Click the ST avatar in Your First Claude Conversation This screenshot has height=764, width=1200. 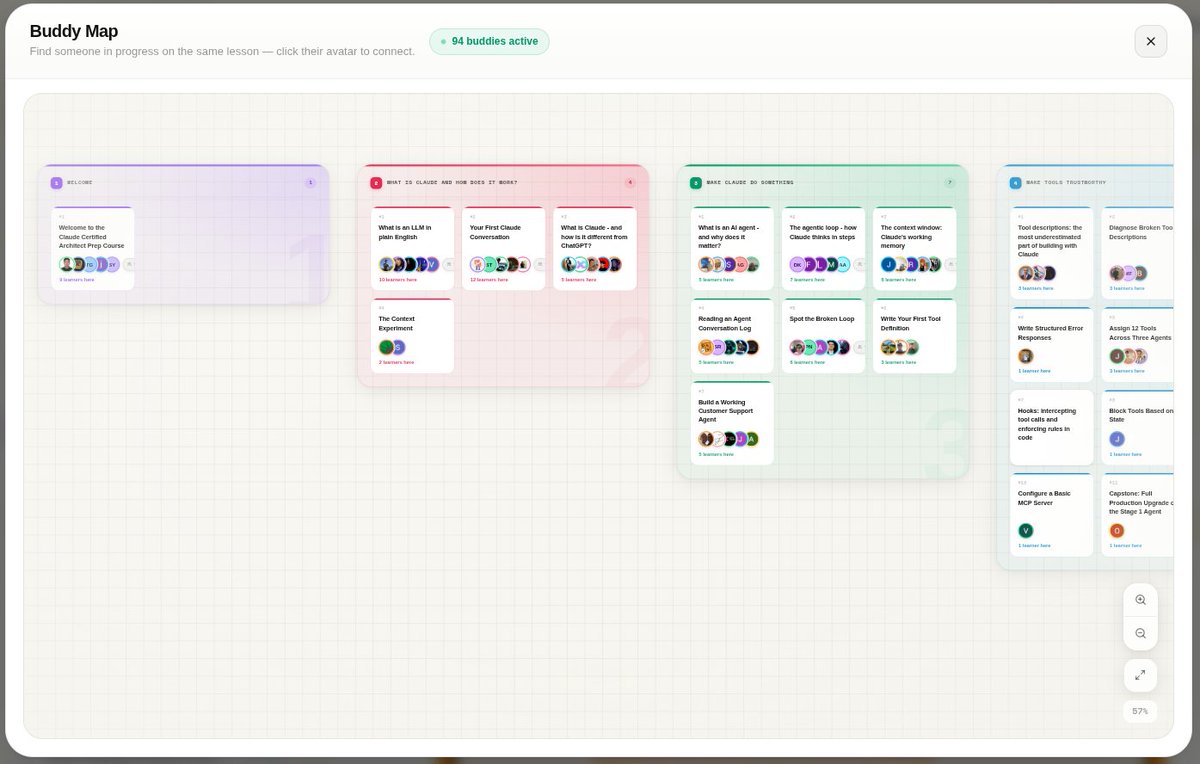489,264
